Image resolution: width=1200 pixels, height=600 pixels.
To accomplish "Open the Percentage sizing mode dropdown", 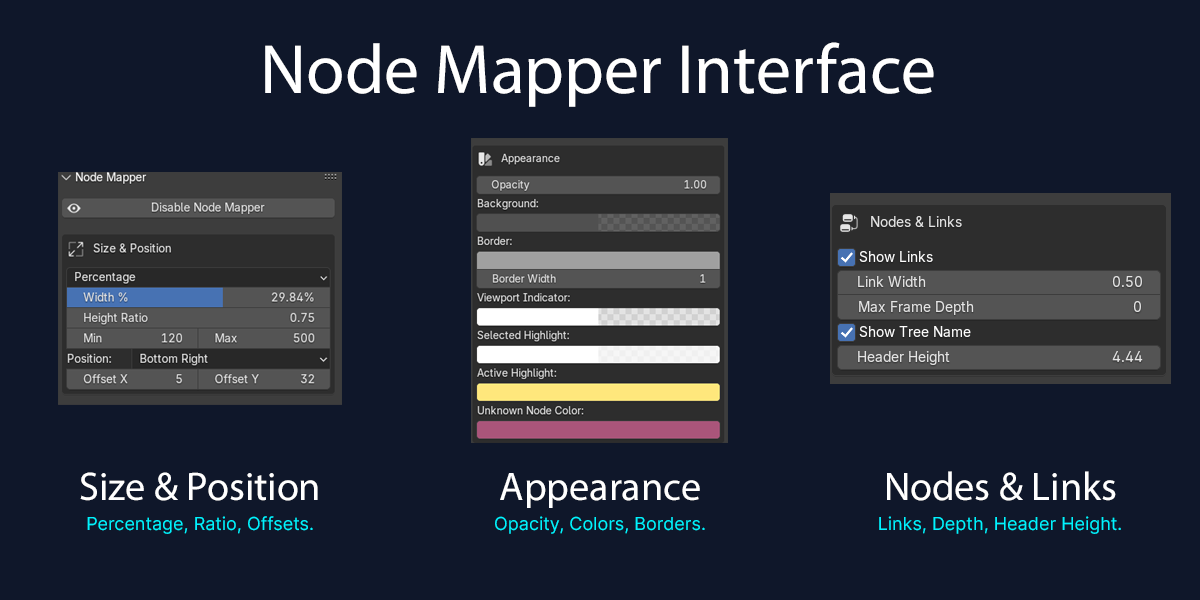I will pyautogui.click(x=198, y=277).
